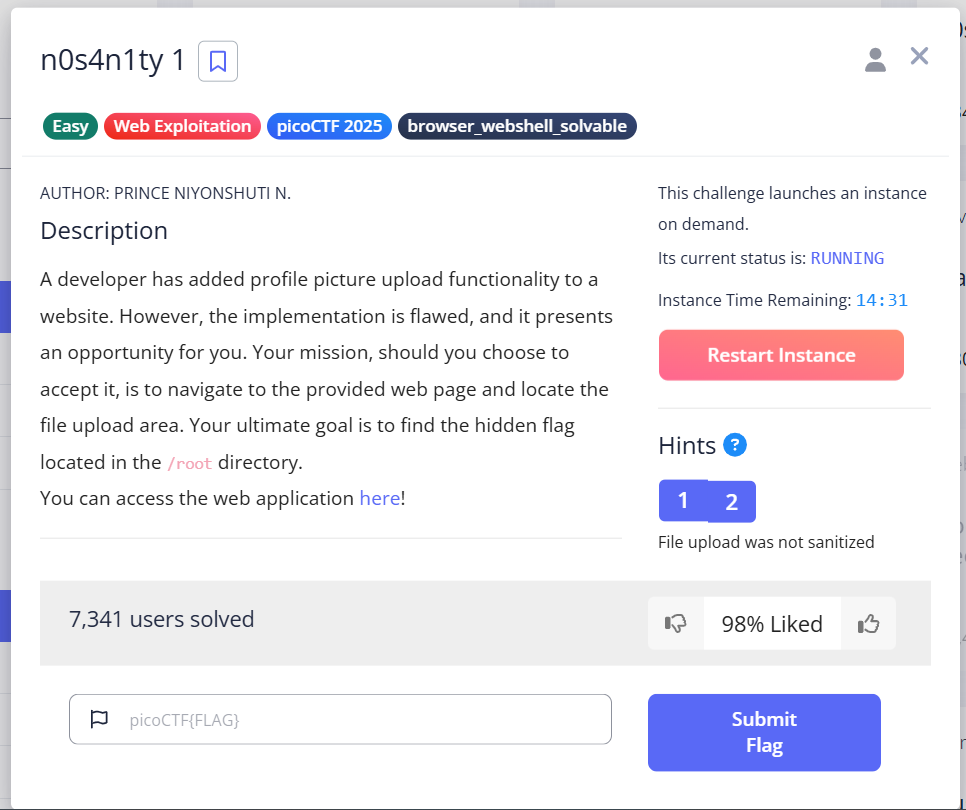Expand the instance status RUNNING indicator
966x810 pixels.
pyautogui.click(x=847, y=258)
